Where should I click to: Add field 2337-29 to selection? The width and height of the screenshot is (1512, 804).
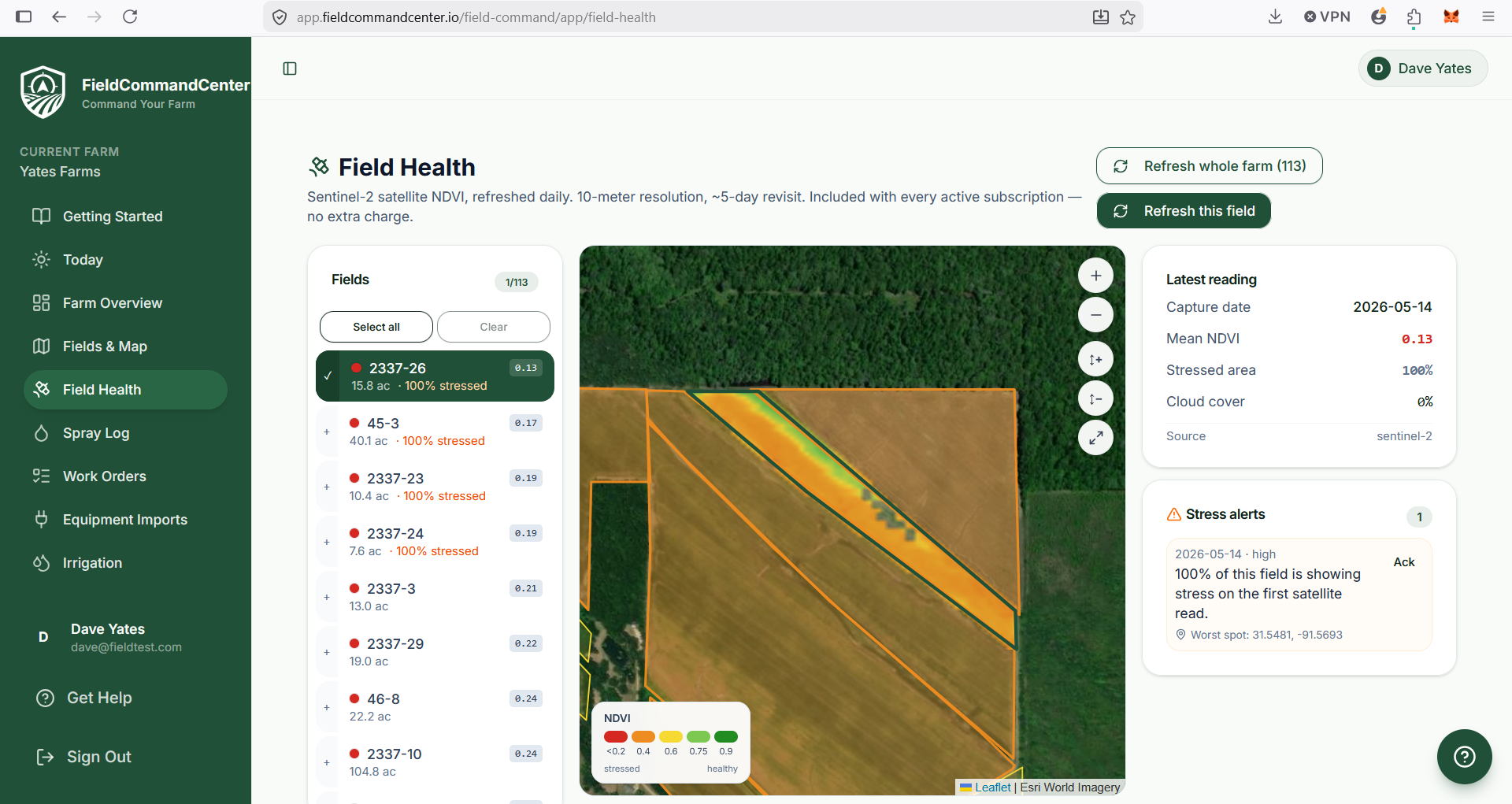[327, 652]
